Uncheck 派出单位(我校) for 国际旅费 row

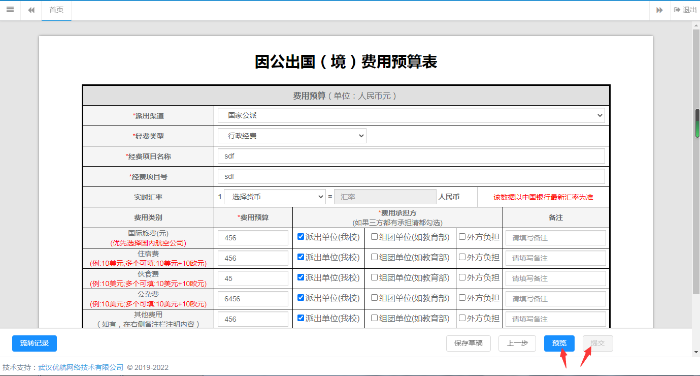301,237
